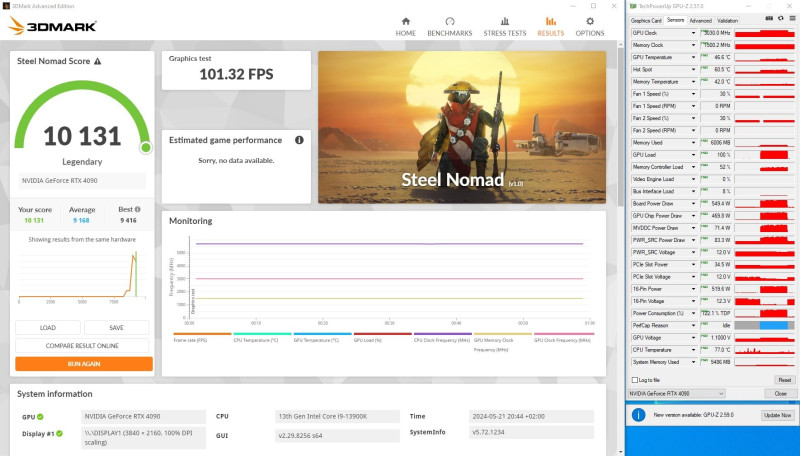The height and width of the screenshot is (456, 800).
Task: Select the Sensors tab in GPU-Z
Action: [675, 20]
